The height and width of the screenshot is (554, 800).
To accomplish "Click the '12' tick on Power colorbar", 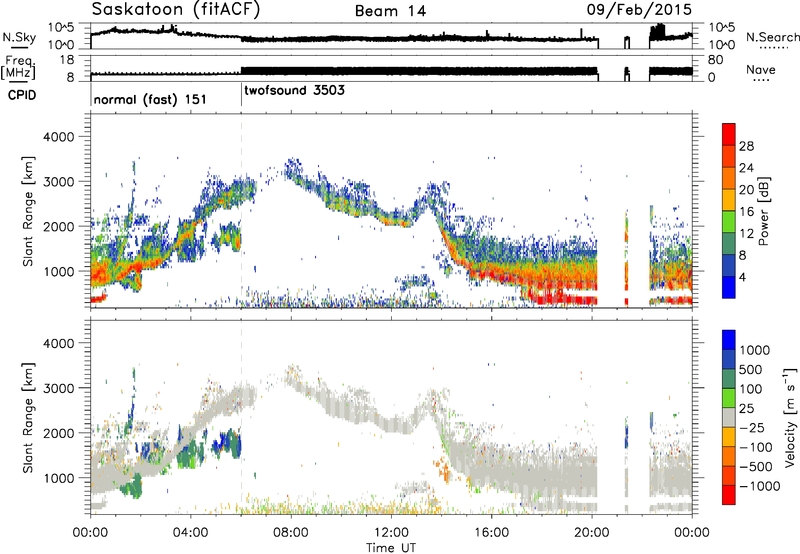I will (746, 234).
